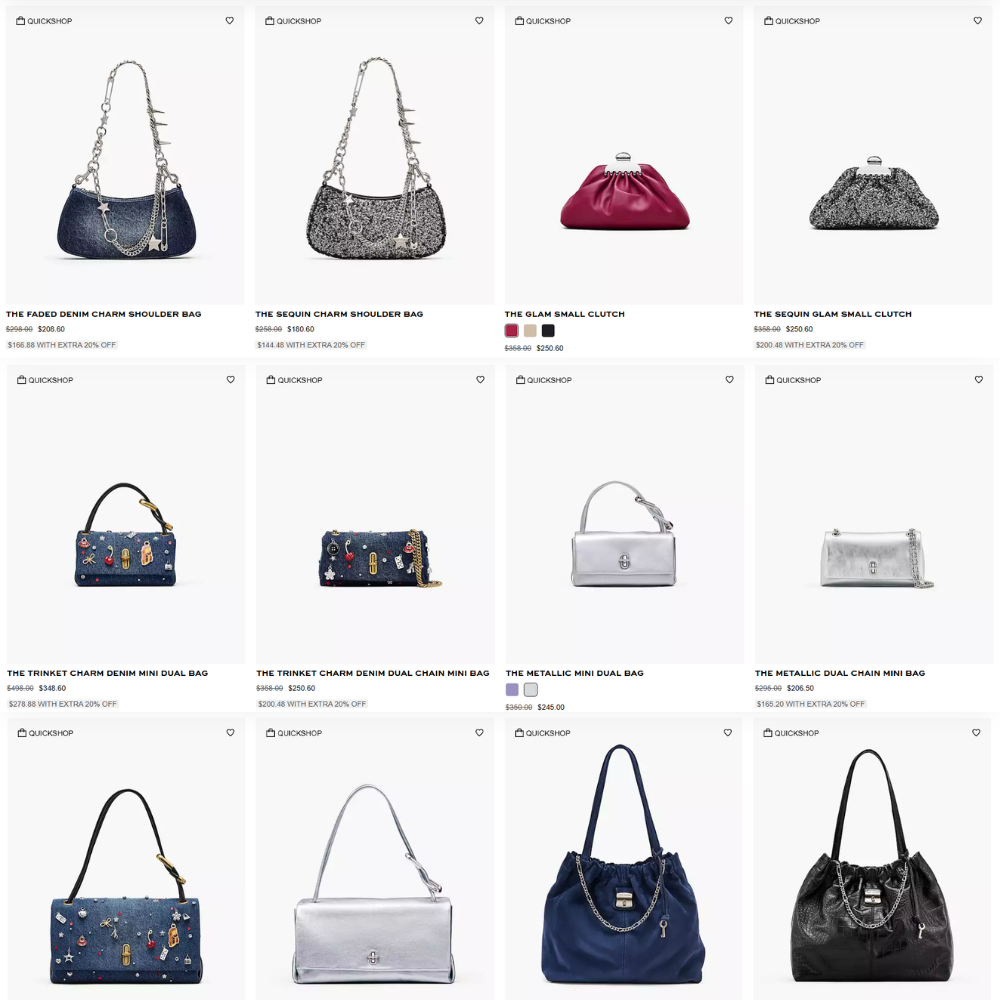Choose silver swatch on Metallic Mini Dual Bag
This screenshot has height=1000, width=1000.
(531, 690)
